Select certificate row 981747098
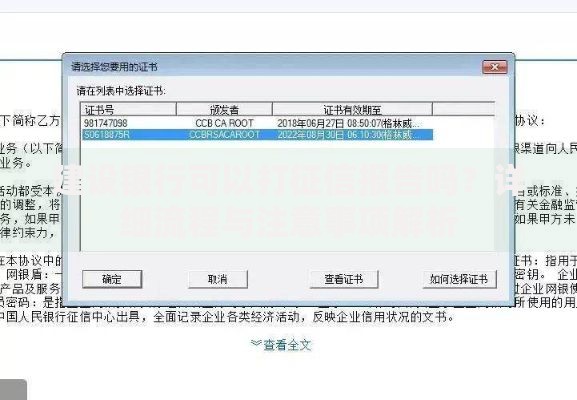 click(257, 123)
